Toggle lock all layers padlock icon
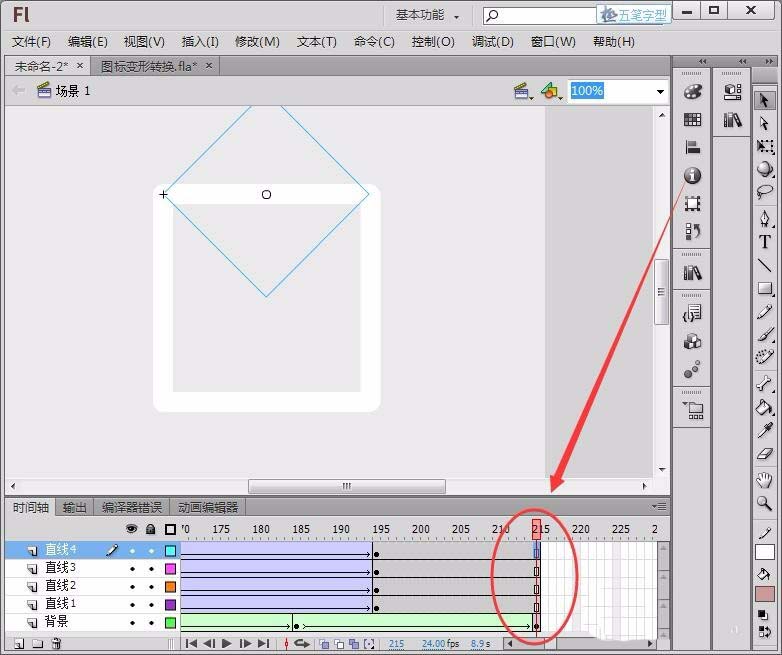The height and width of the screenshot is (655, 782). (x=151, y=529)
